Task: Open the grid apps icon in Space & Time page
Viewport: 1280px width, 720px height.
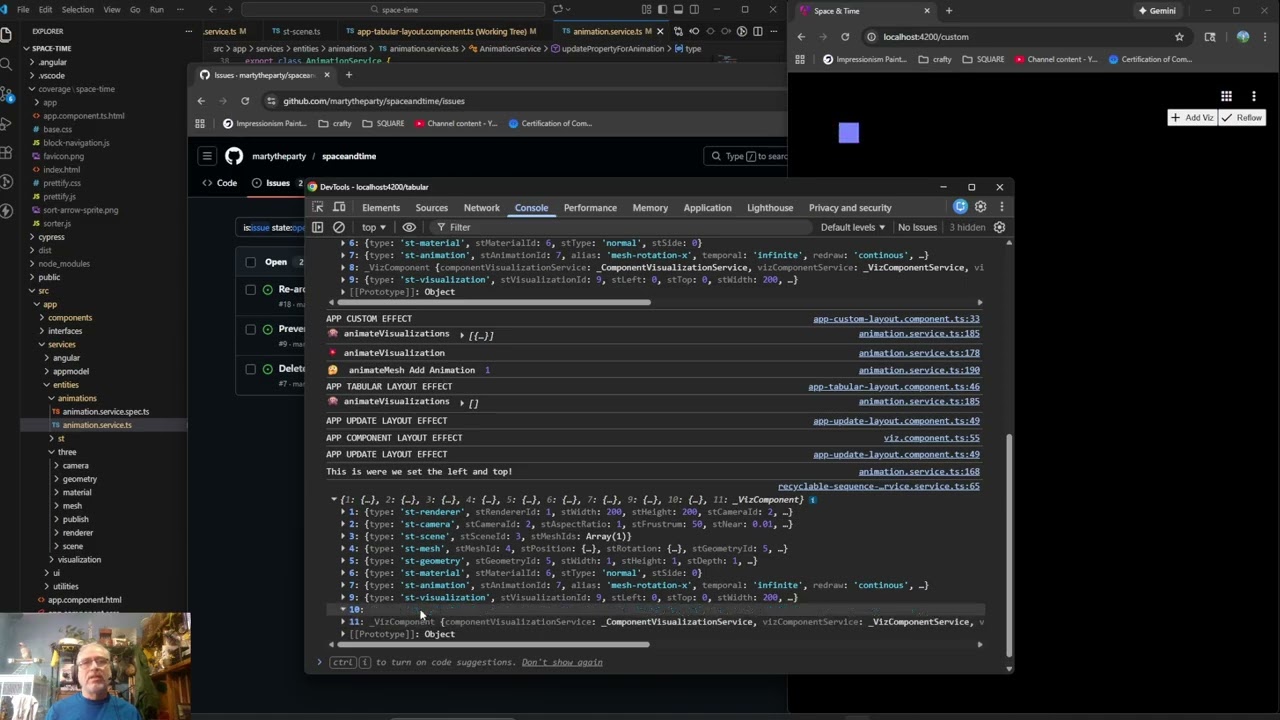Action: point(1226,96)
